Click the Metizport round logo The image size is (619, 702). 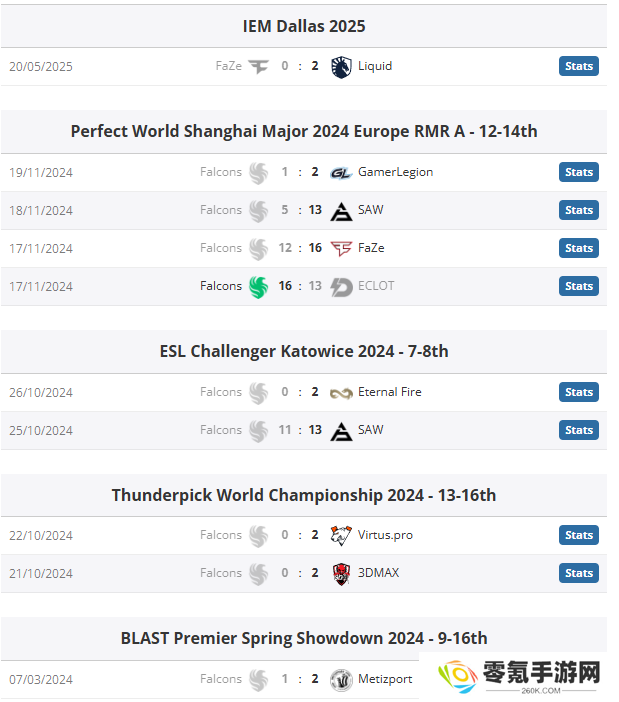pos(341,680)
